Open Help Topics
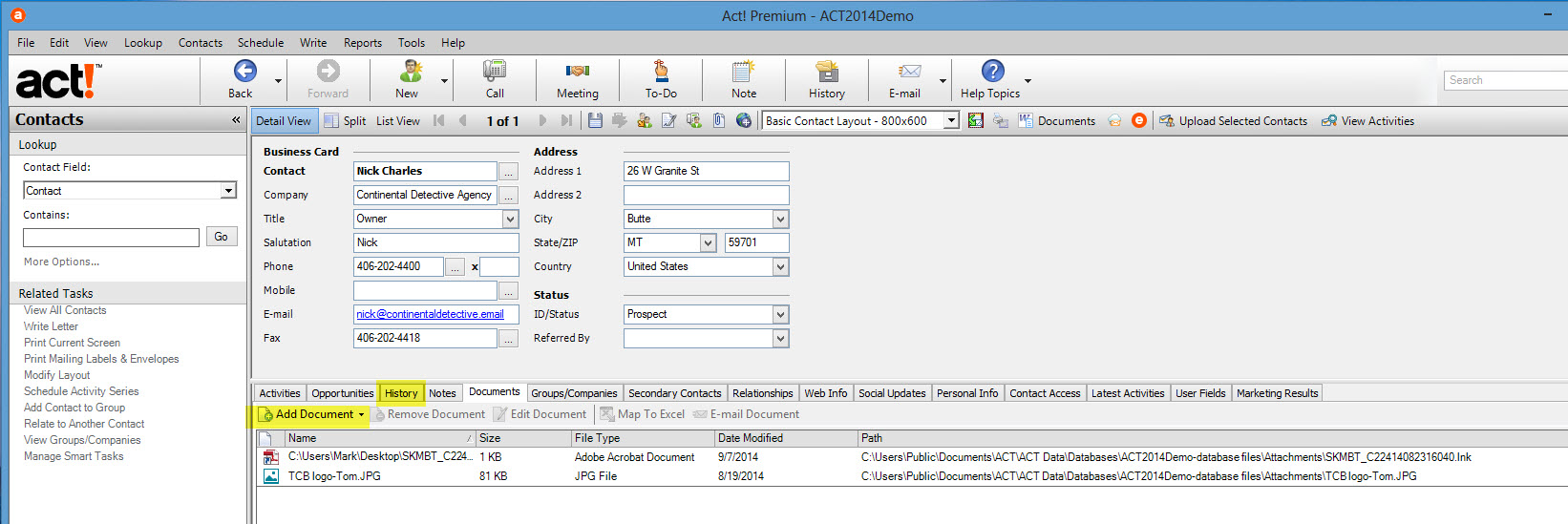 tap(992, 72)
